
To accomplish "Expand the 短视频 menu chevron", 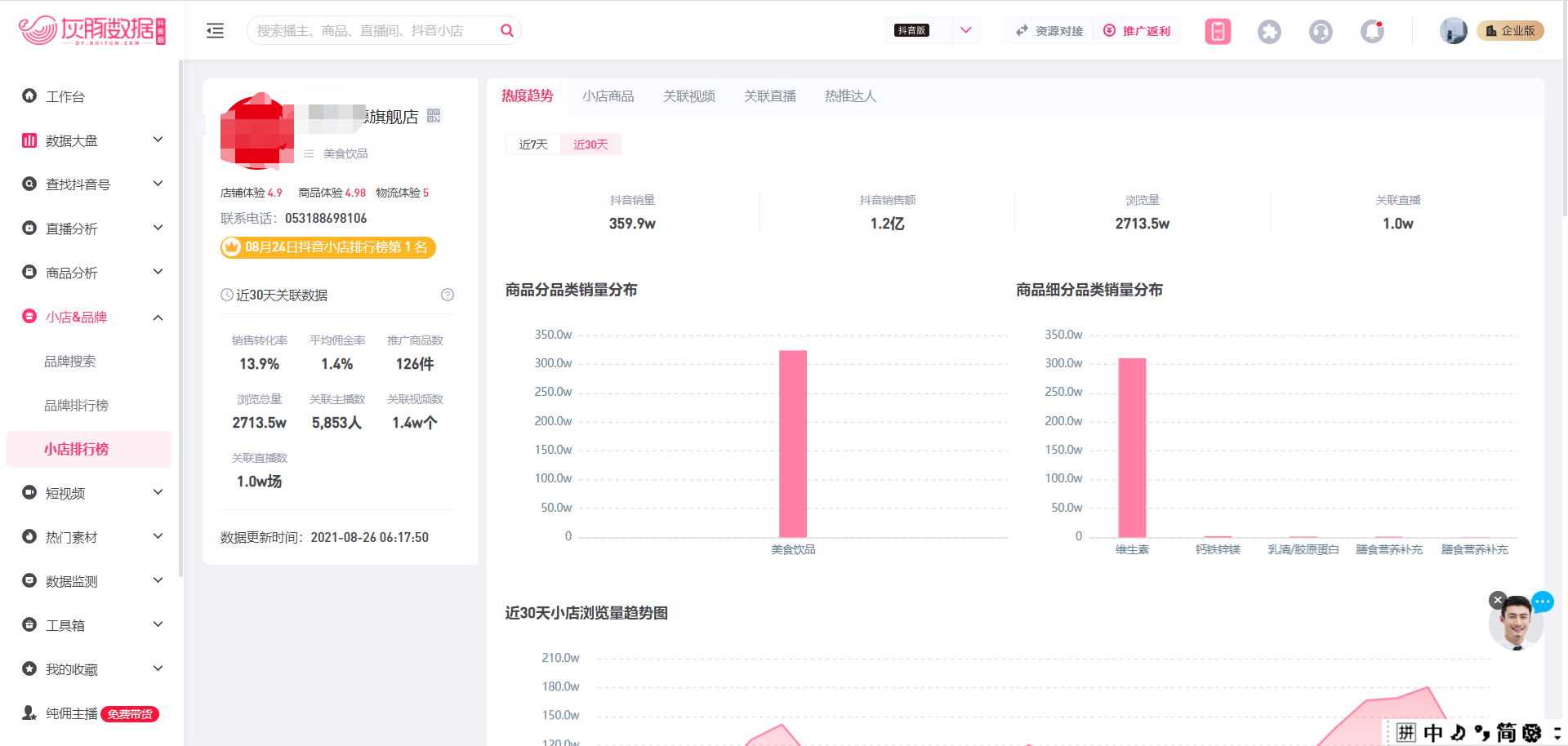I will (x=158, y=492).
